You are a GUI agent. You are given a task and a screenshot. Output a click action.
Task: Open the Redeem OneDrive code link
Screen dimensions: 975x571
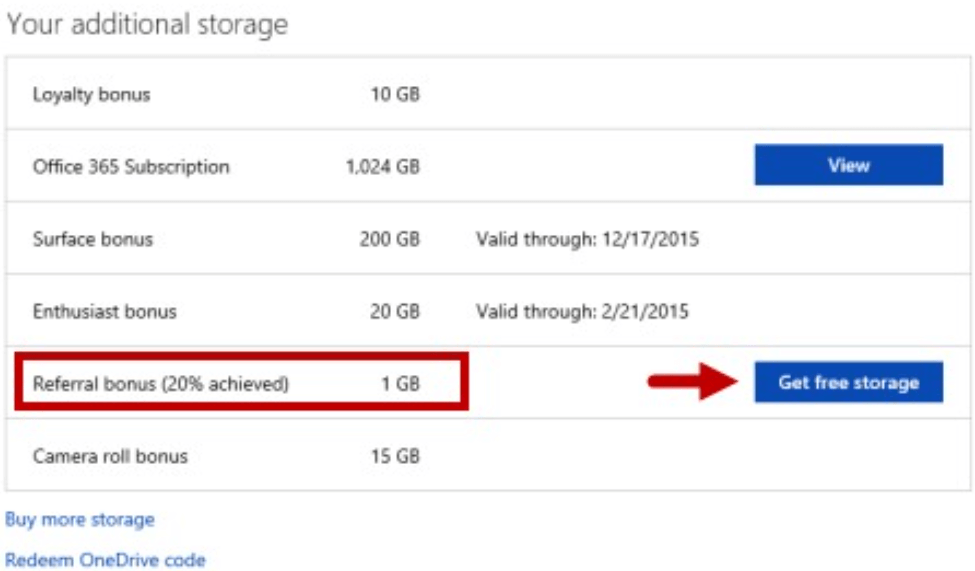[105, 559]
